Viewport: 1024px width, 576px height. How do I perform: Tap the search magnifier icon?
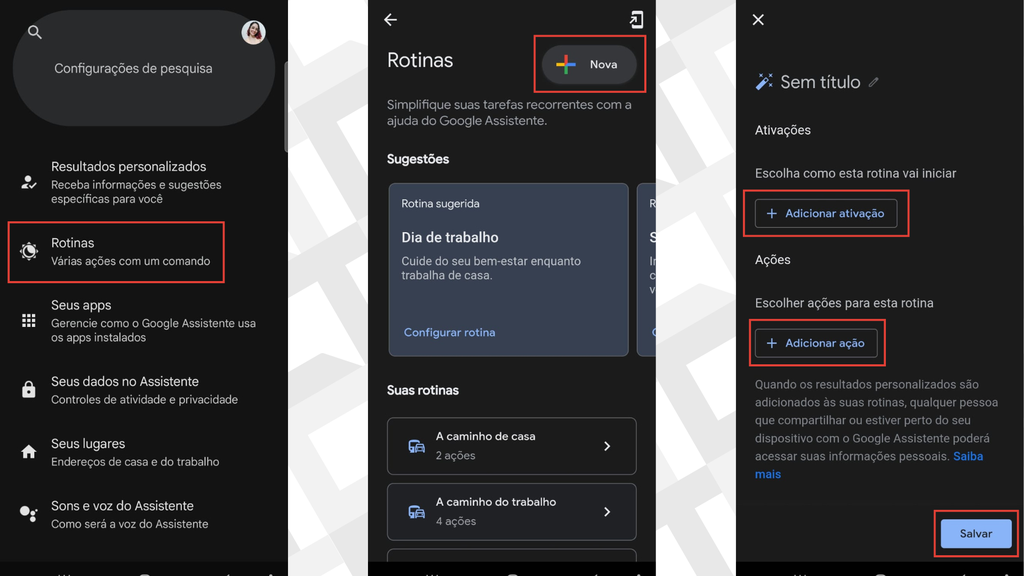[x=35, y=32]
